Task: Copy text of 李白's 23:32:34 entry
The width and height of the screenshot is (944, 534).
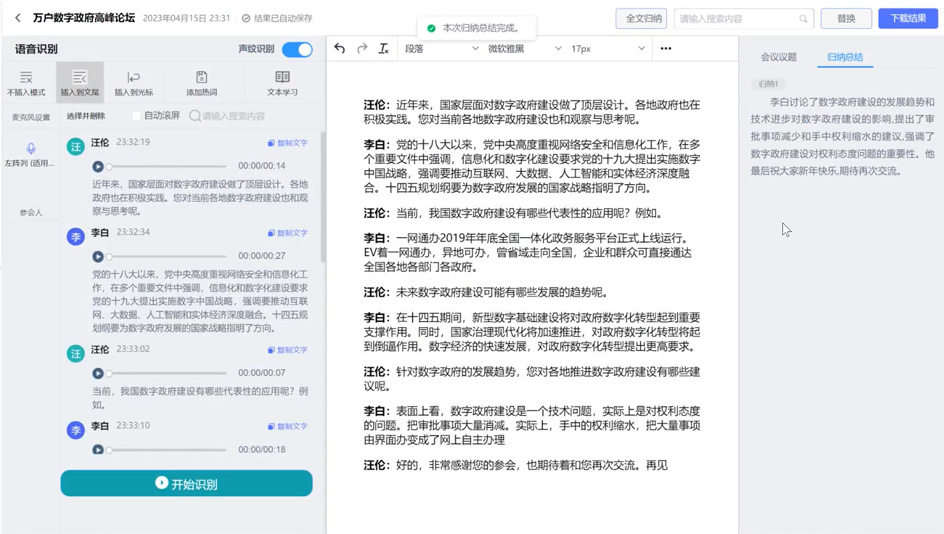Action: coord(288,233)
